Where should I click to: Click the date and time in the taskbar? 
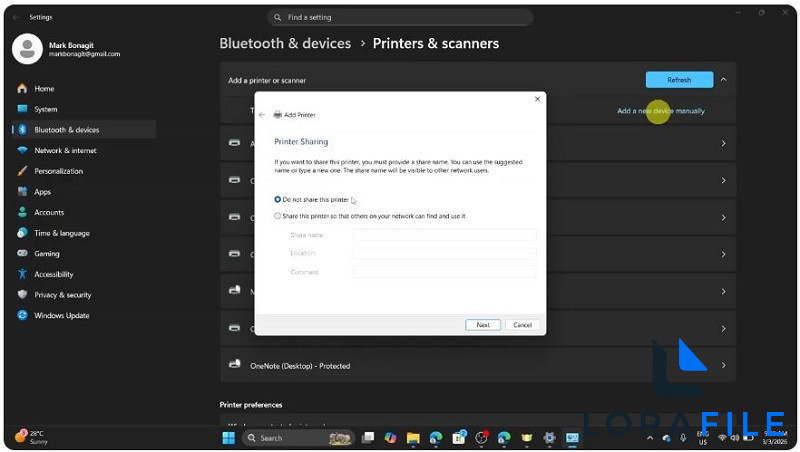(x=774, y=438)
